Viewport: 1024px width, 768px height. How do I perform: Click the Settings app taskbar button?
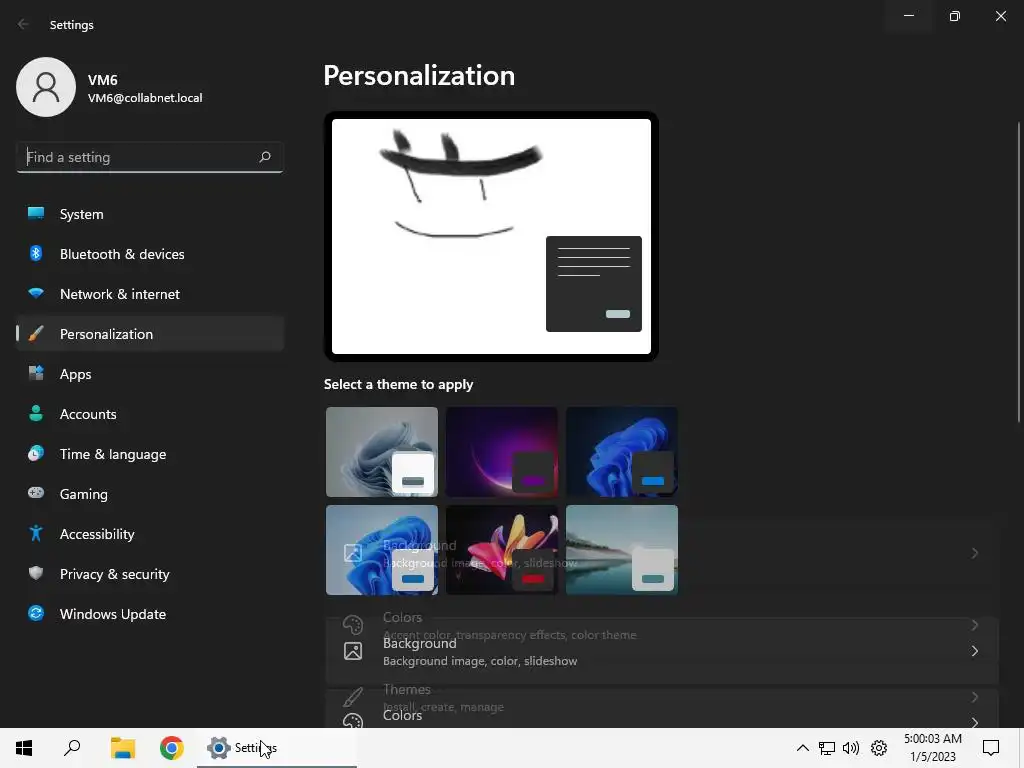click(x=277, y=748)
